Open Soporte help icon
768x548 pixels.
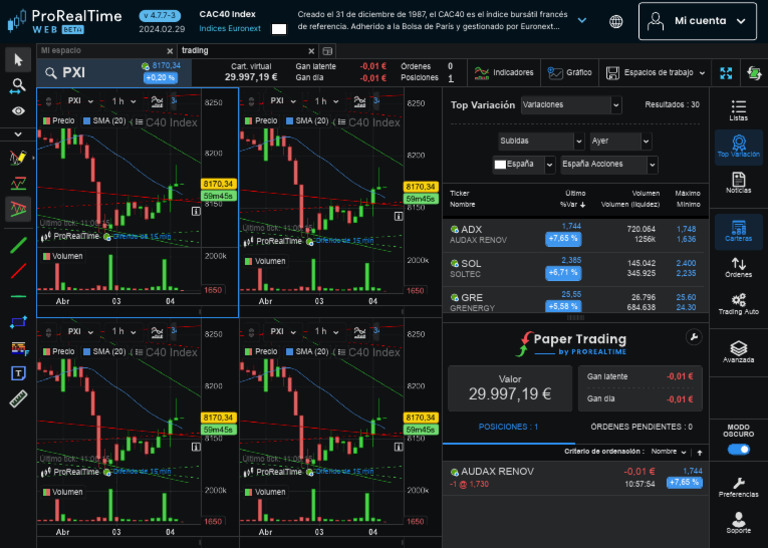(x=738, y=523)
